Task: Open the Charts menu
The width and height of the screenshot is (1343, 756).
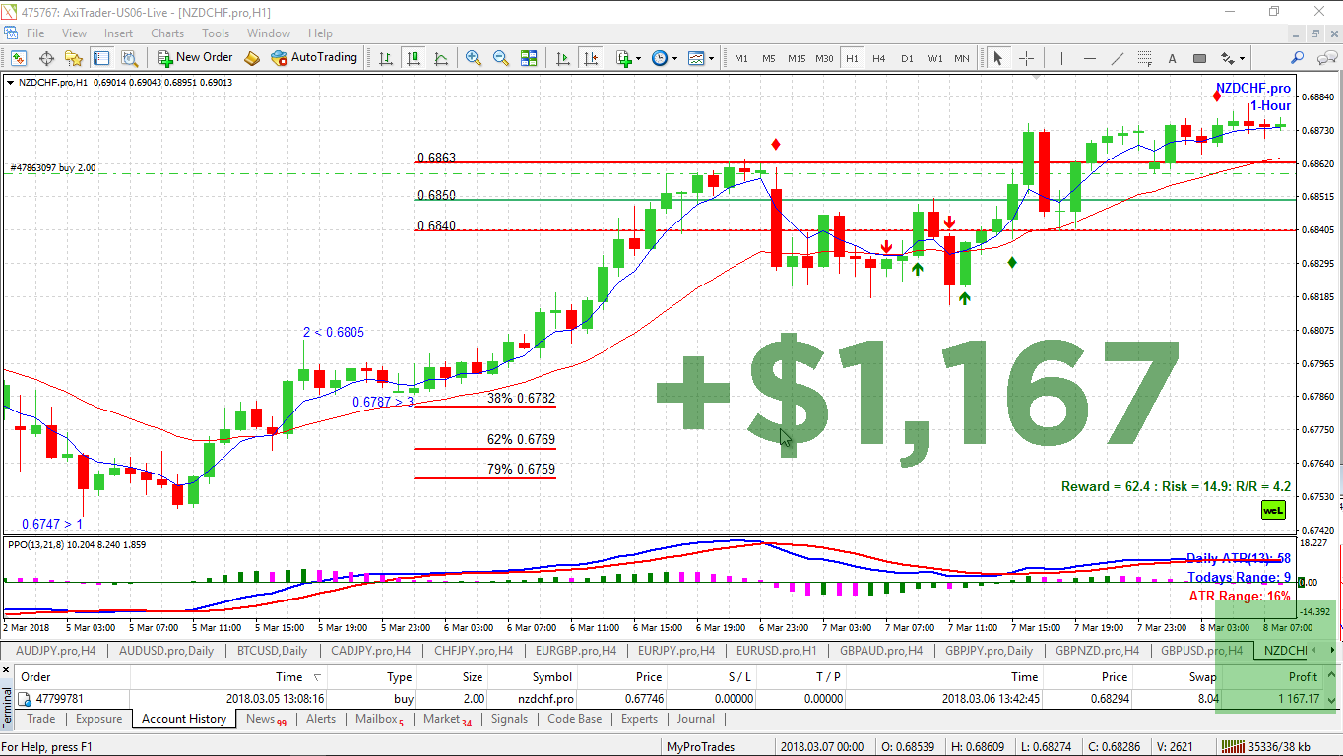Action: pos(168,33)
